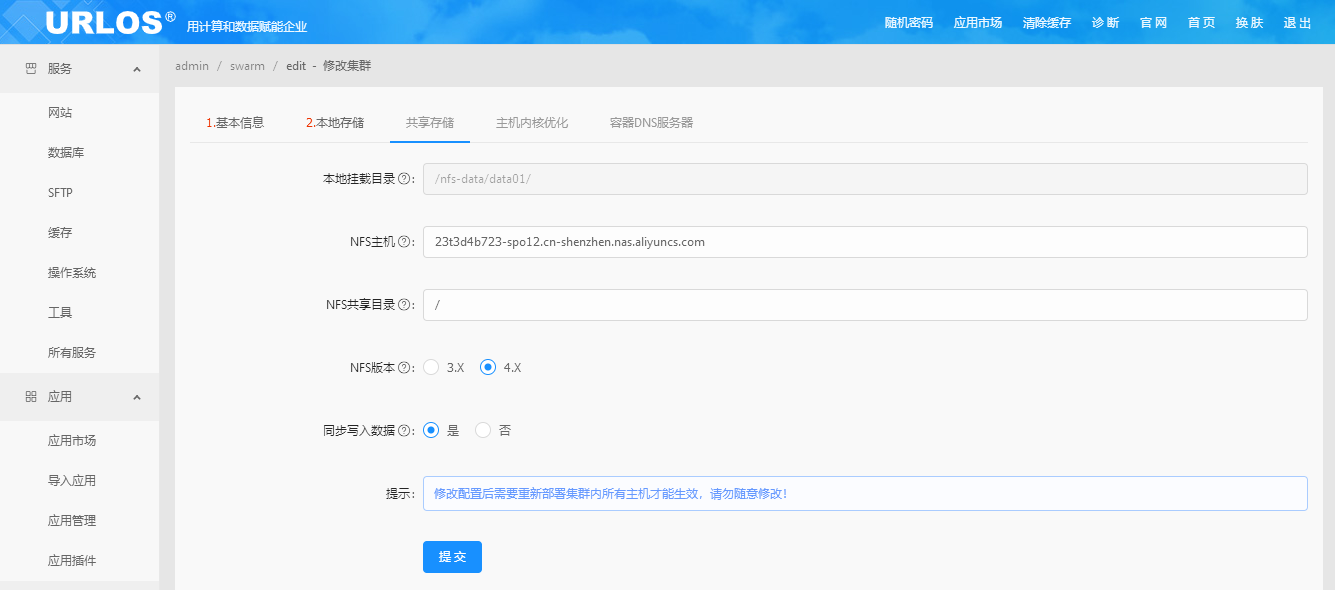Choose 否 for 同步写入数据
The height and width of the screenshot is (590, 1335).
pos(484,430)
